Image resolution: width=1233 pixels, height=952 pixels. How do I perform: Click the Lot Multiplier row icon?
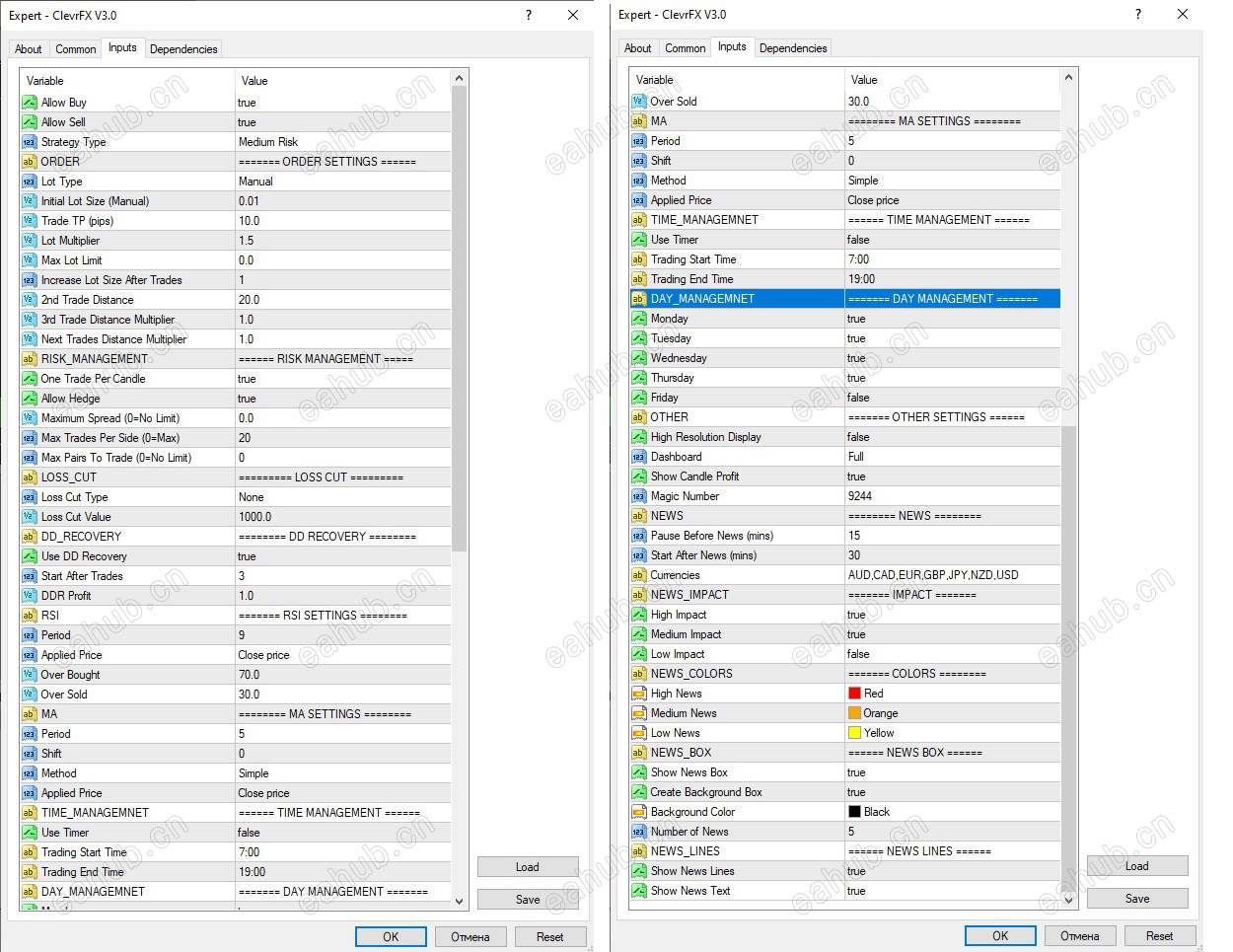click(29, 241)
